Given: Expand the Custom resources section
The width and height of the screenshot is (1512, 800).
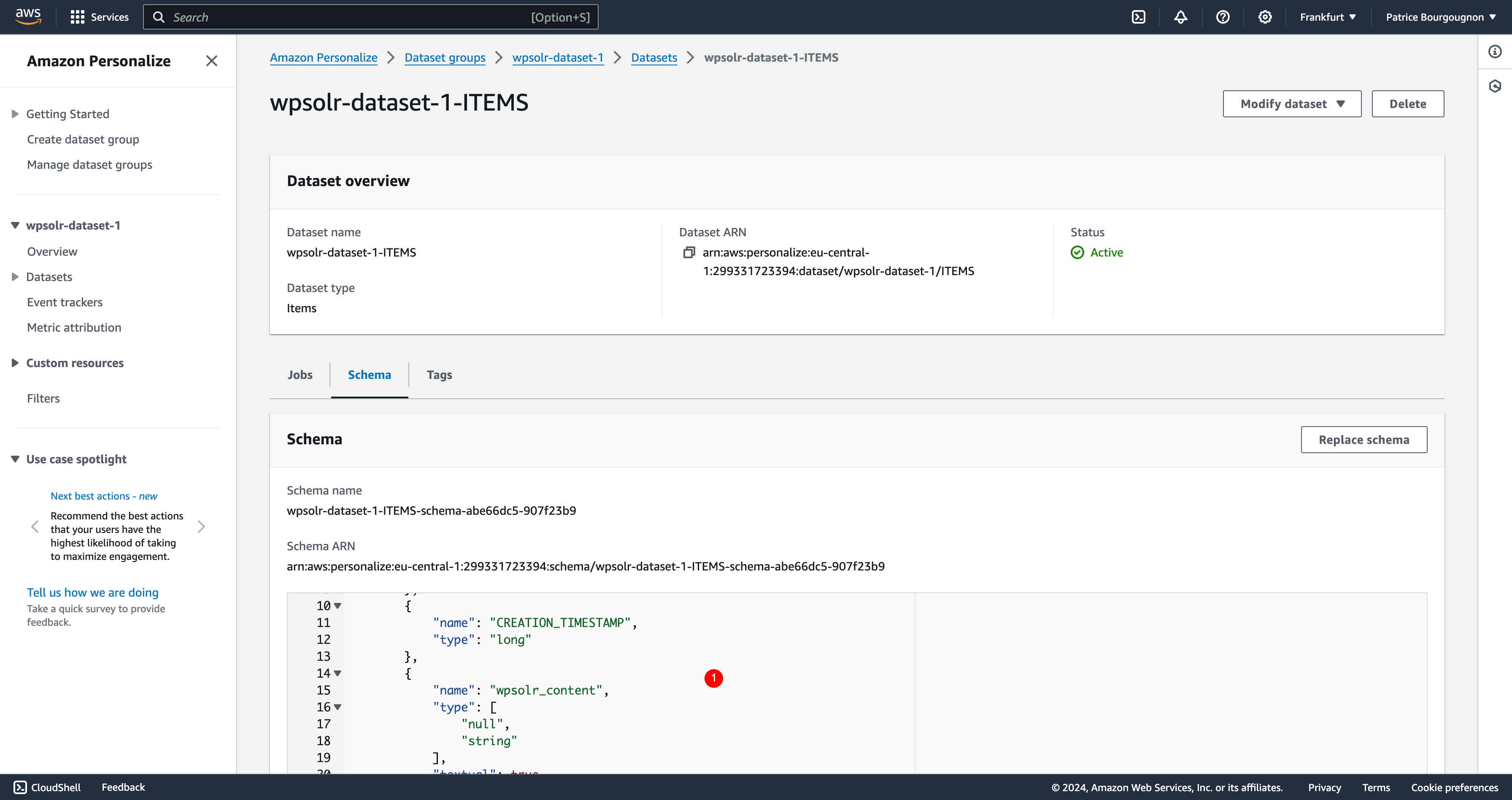Looking at the screenshot, I should (15, 363).
